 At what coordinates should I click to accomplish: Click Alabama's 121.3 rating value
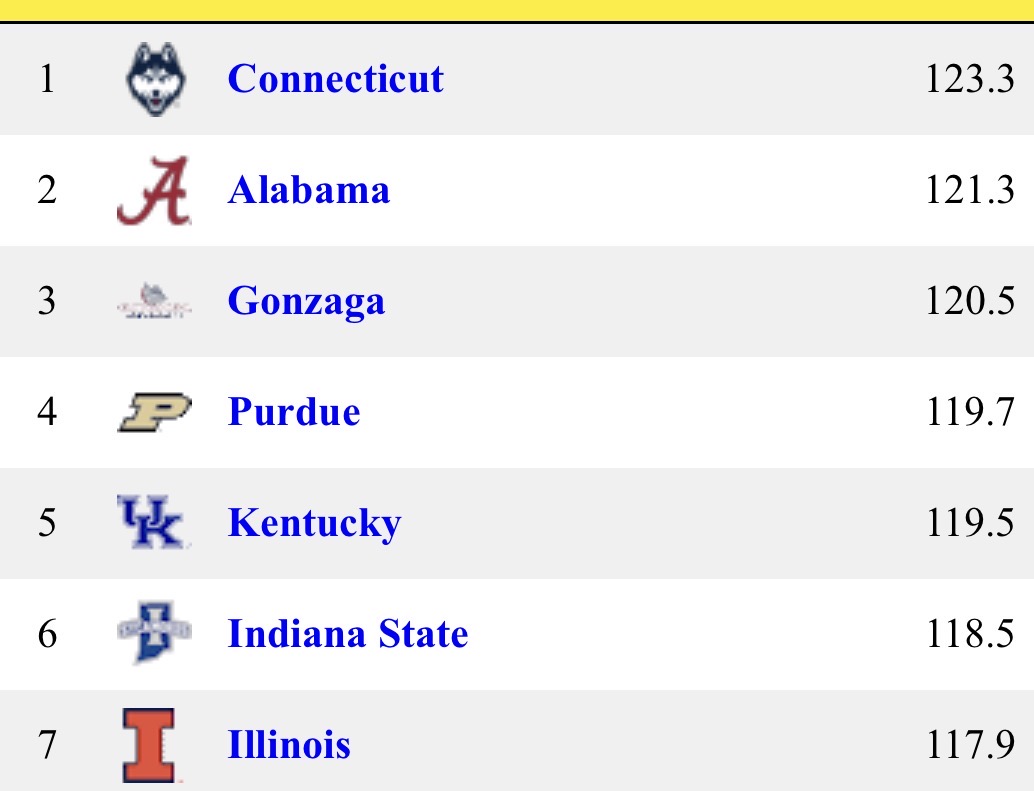(970, 190)
